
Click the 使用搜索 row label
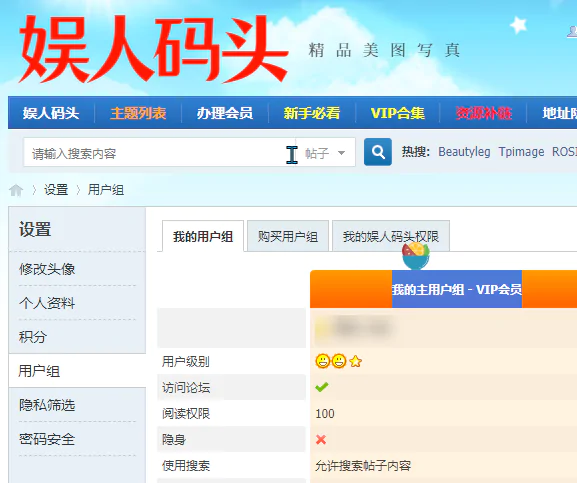[x=186, y=466]
